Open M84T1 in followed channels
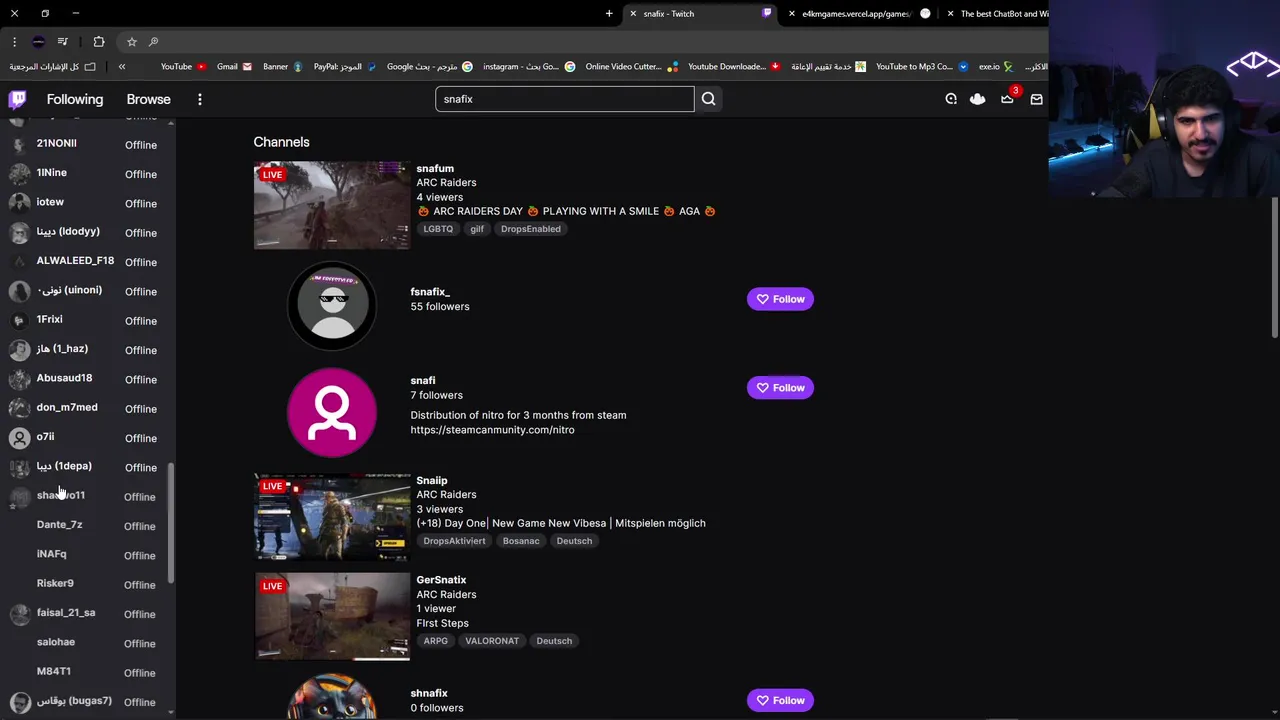 [87, 672]
